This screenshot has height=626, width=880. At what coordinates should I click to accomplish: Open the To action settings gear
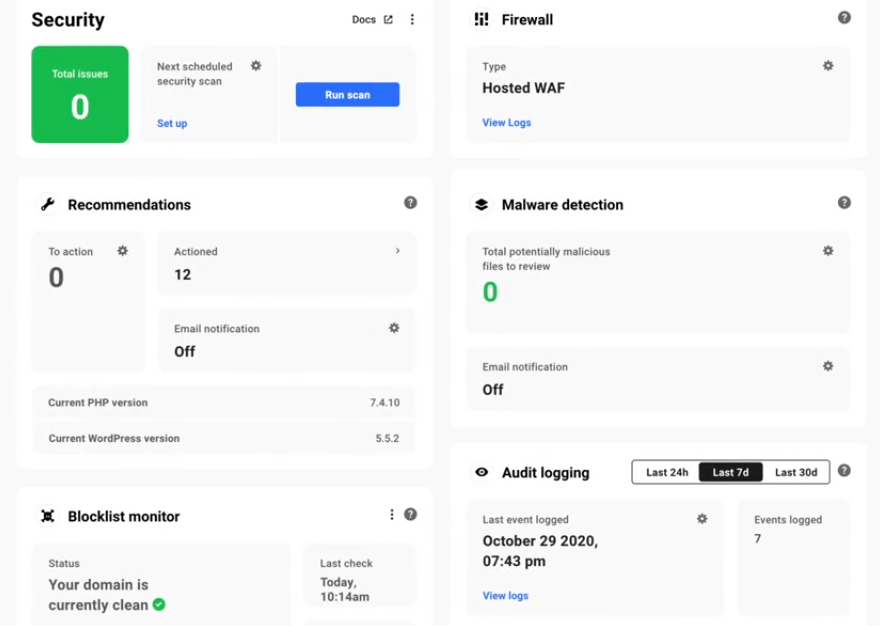pyautogui.click(x=123, y=251)
